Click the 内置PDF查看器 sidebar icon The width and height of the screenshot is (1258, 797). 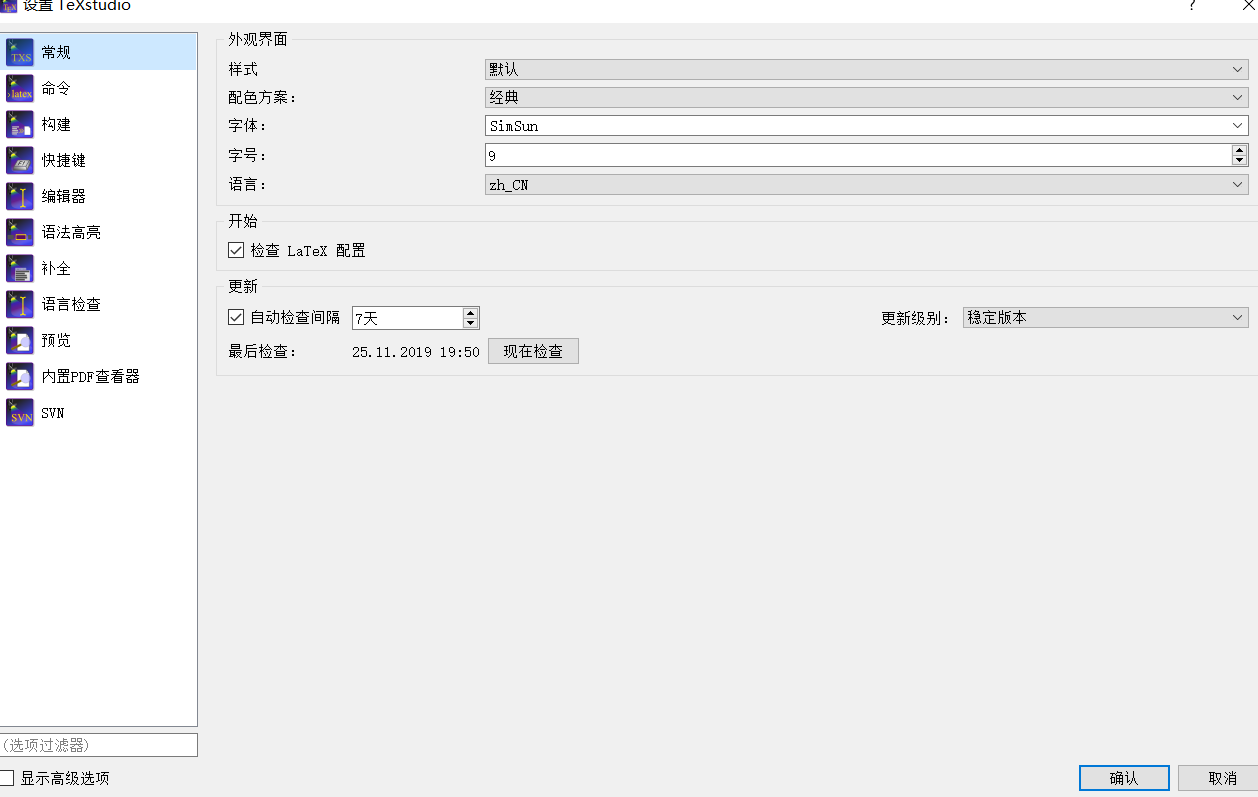point(20,376)
